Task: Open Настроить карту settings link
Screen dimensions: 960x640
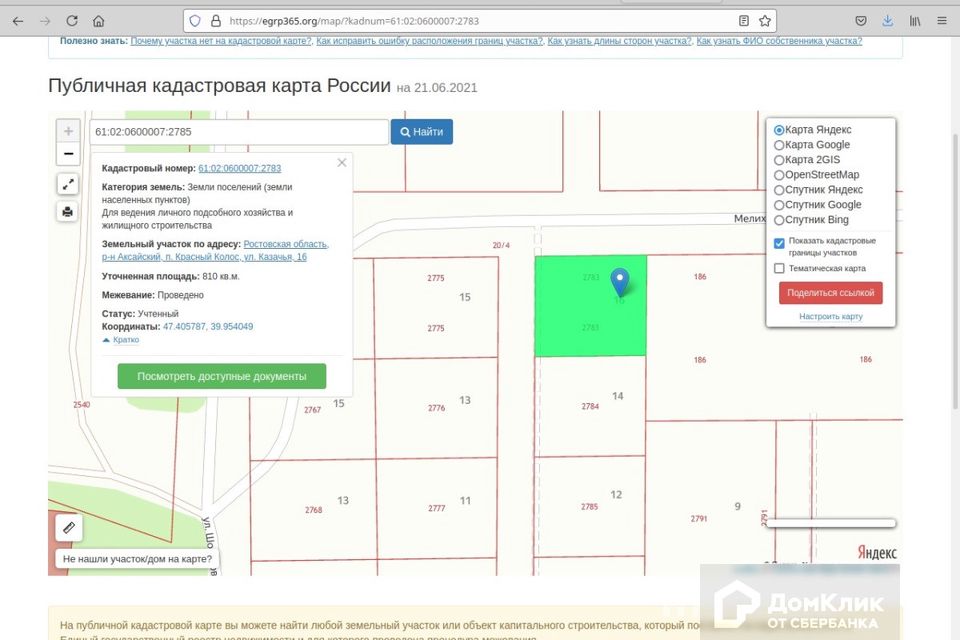Action: [830, 317]
